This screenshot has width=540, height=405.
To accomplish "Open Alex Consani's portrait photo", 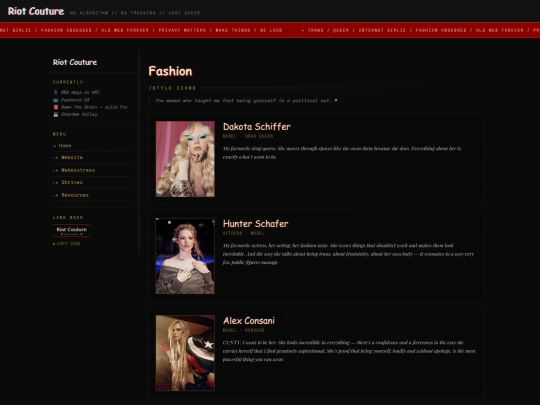I will click(x=185, y=353).
